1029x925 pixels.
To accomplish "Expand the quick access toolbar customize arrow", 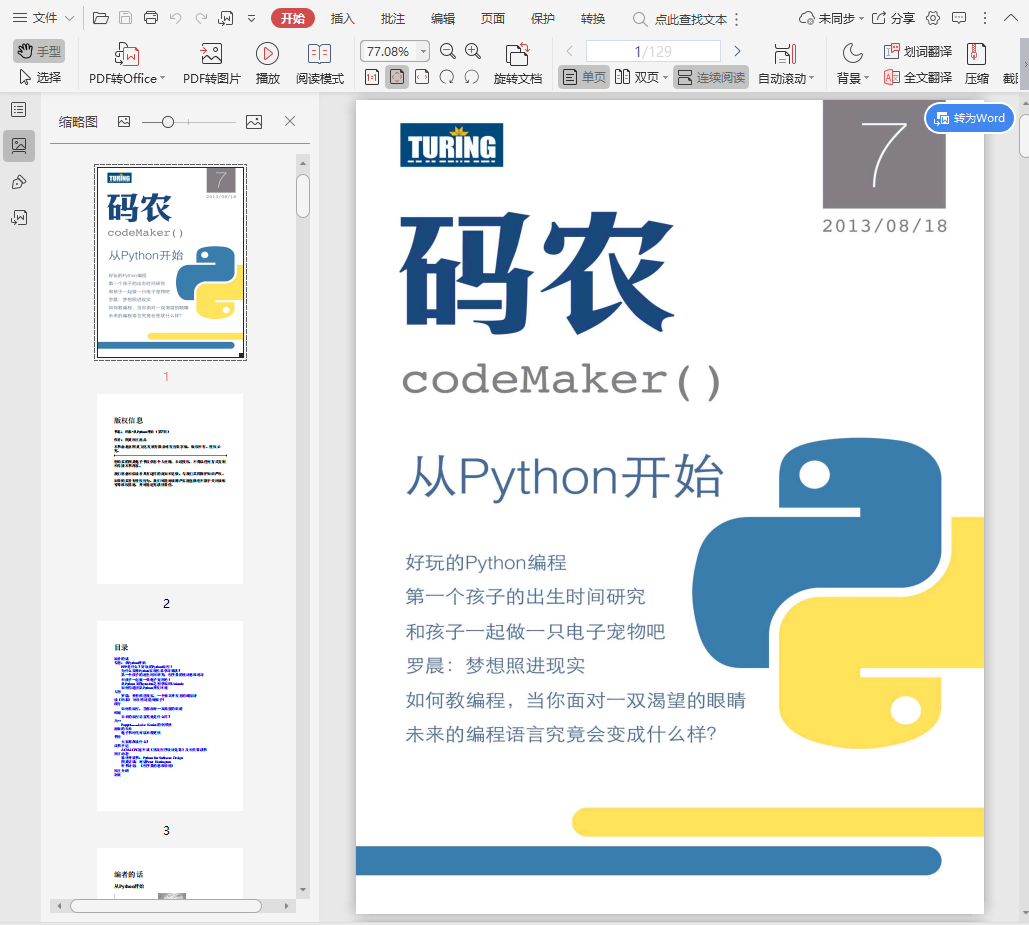I will (x=251, y=18).
